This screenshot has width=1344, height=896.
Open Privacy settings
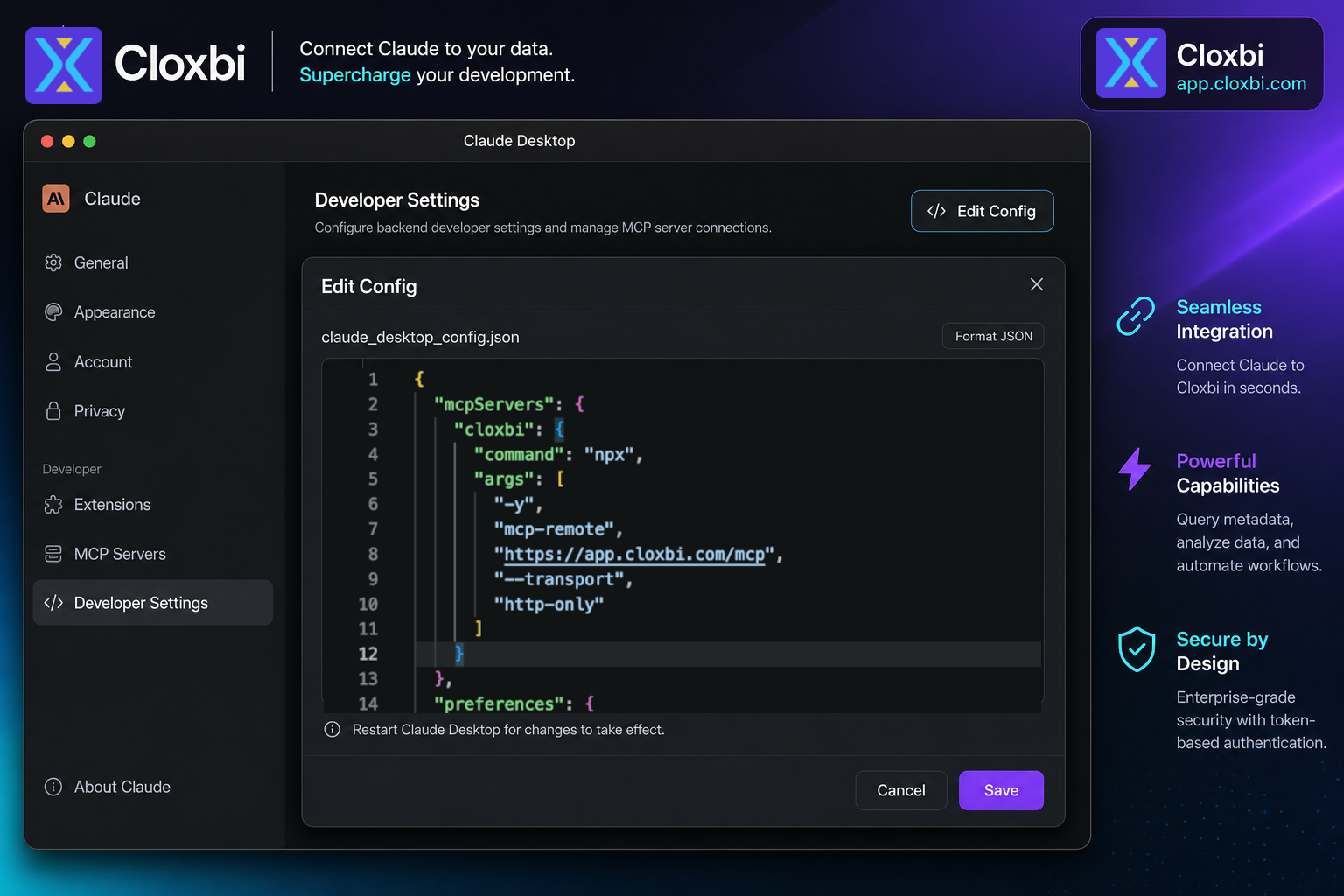(x=152, y=411)
